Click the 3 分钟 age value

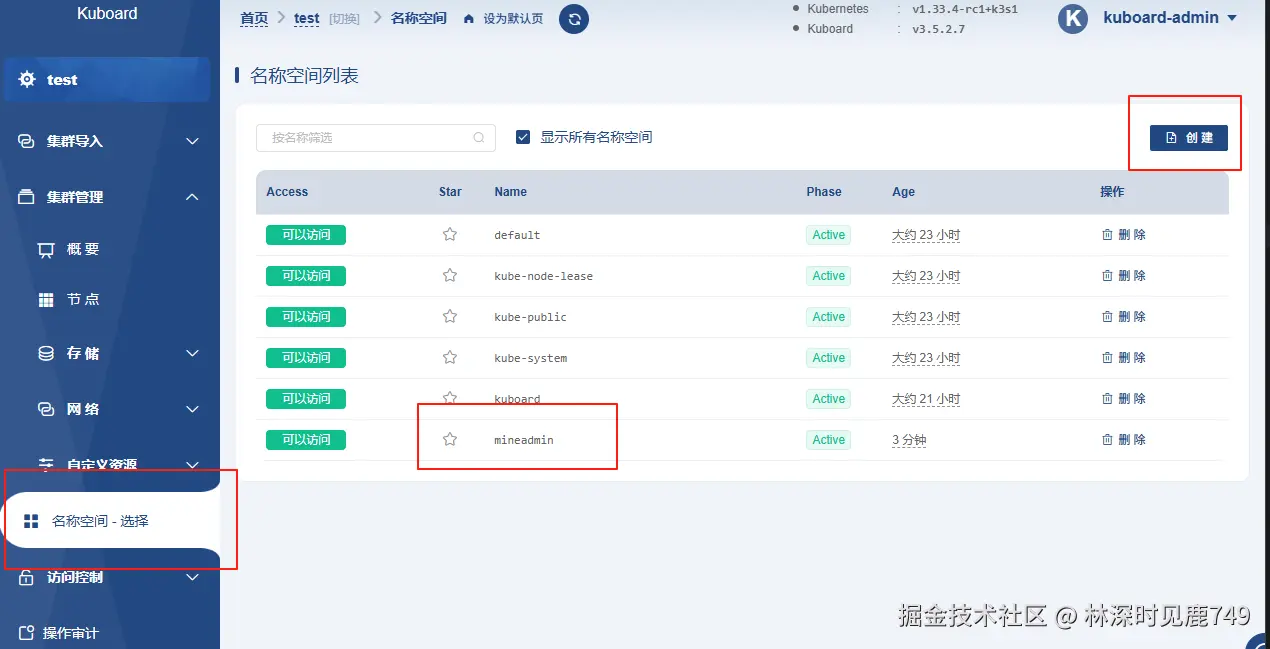point(909,440)
